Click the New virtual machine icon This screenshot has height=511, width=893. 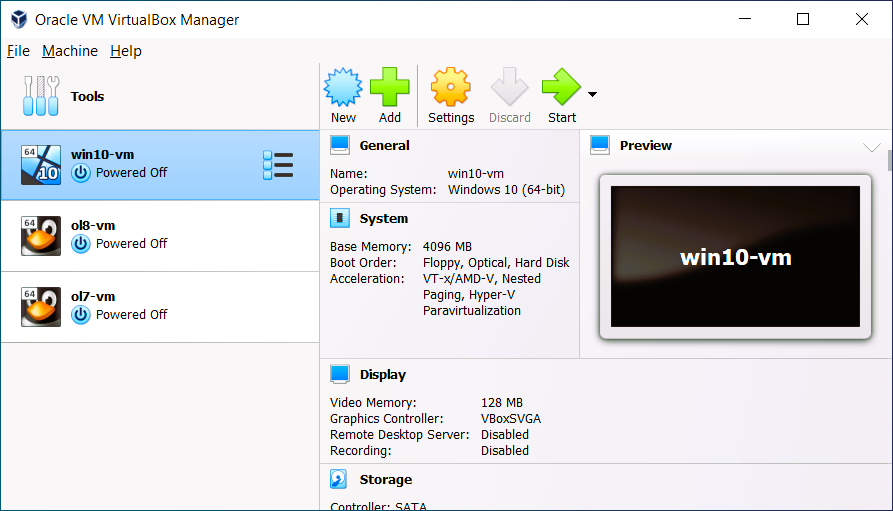(343, 87)
